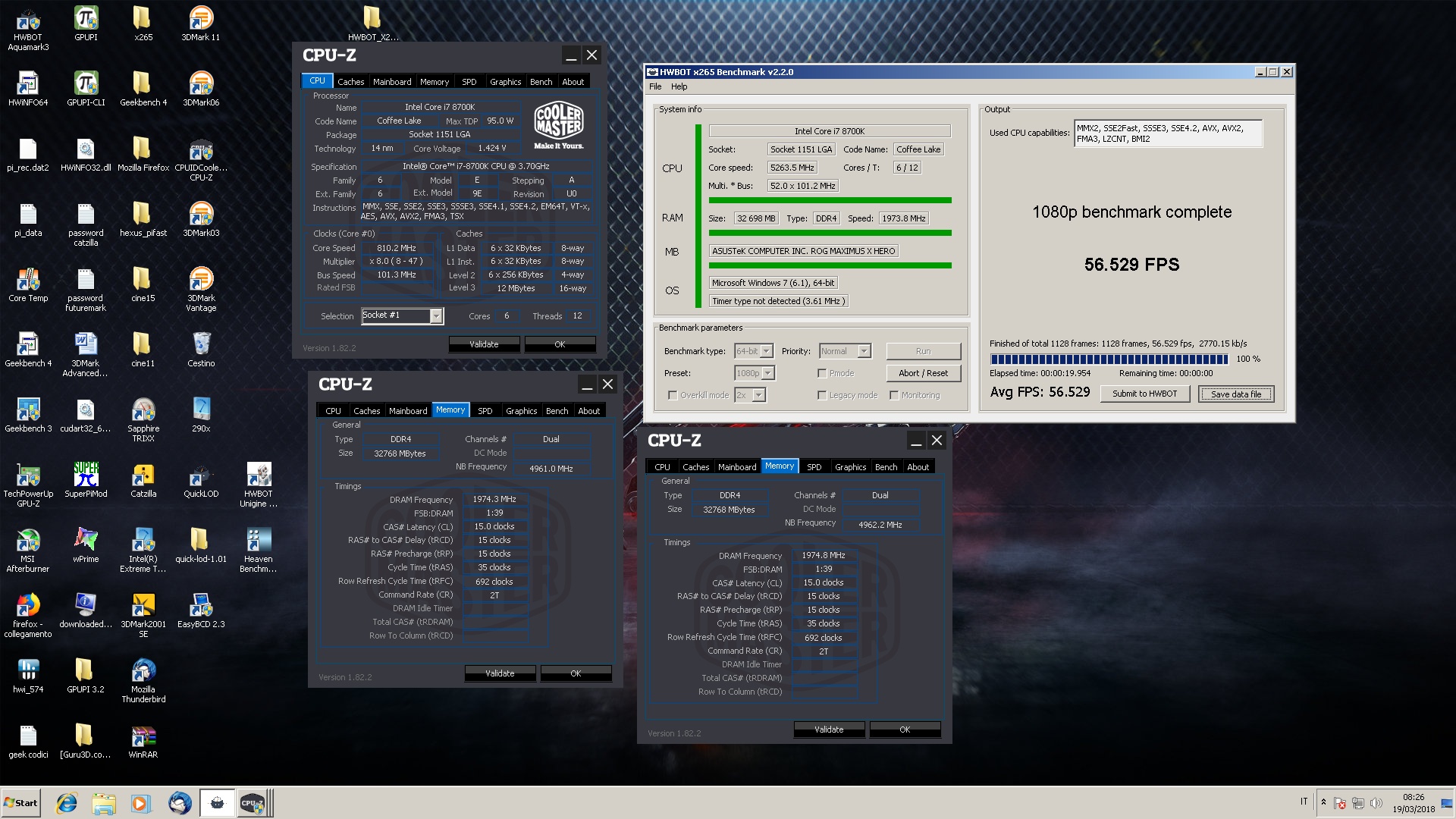This screenshot has width=1456, height=819.
Task: Enable the Pmode checkbox
Action: click(x=822, y=373)
